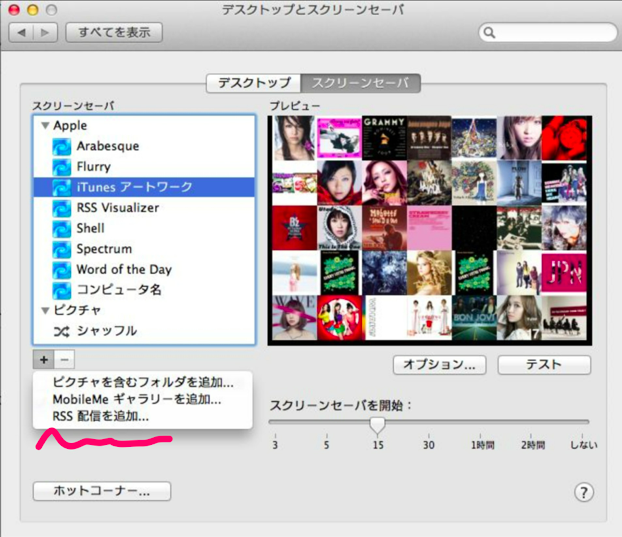Screen dimensions: 622x537
Task: Click the 2時間 slider label
Action: coord(533,445)
